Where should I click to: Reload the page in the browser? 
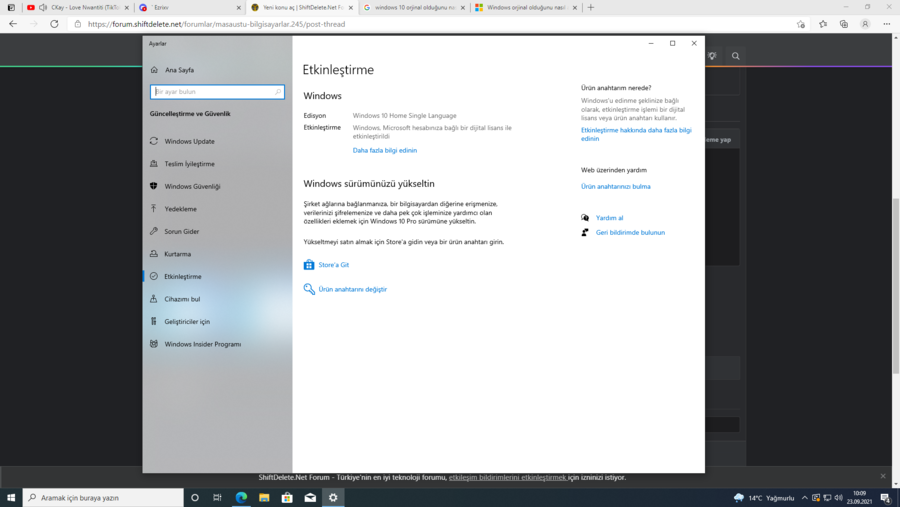54,24
